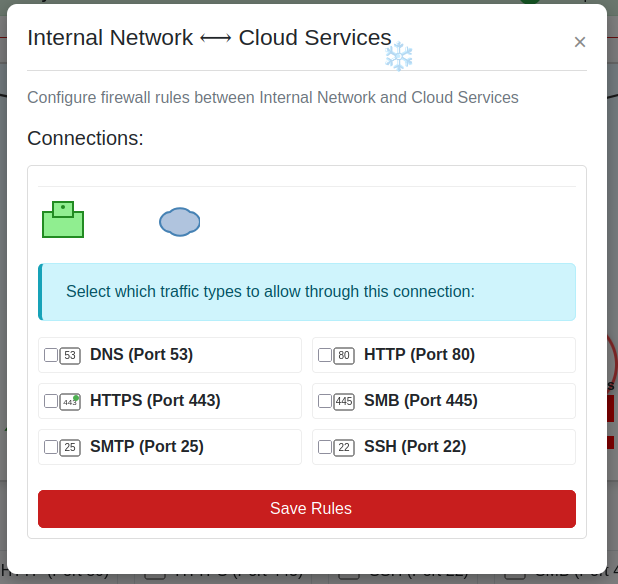Click the port 53 DNS badge icon
The height and width of the screenshot is (584, 618).
click(70, 355)
